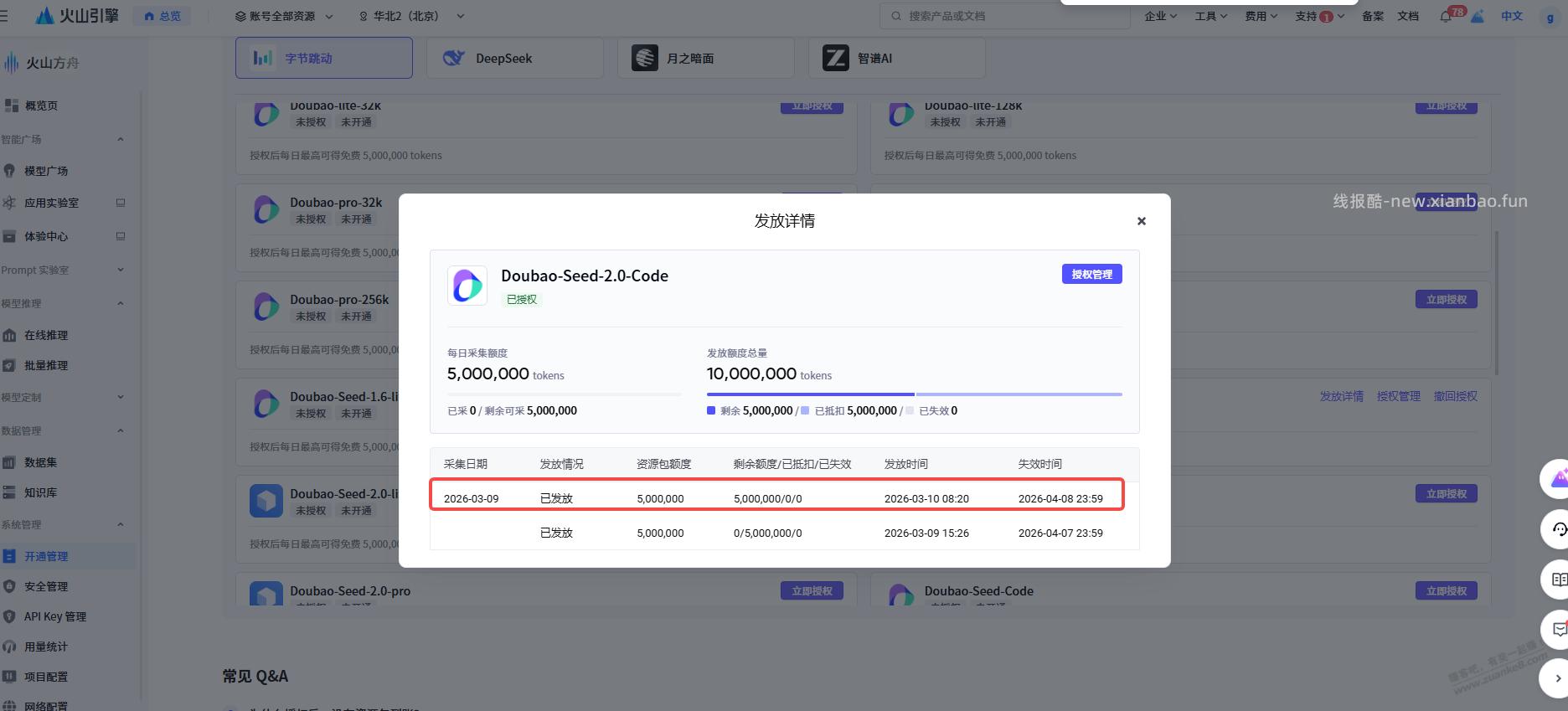The image size is (1568, 711).
Task: Open notifications bell icon
Action: 1446,16
